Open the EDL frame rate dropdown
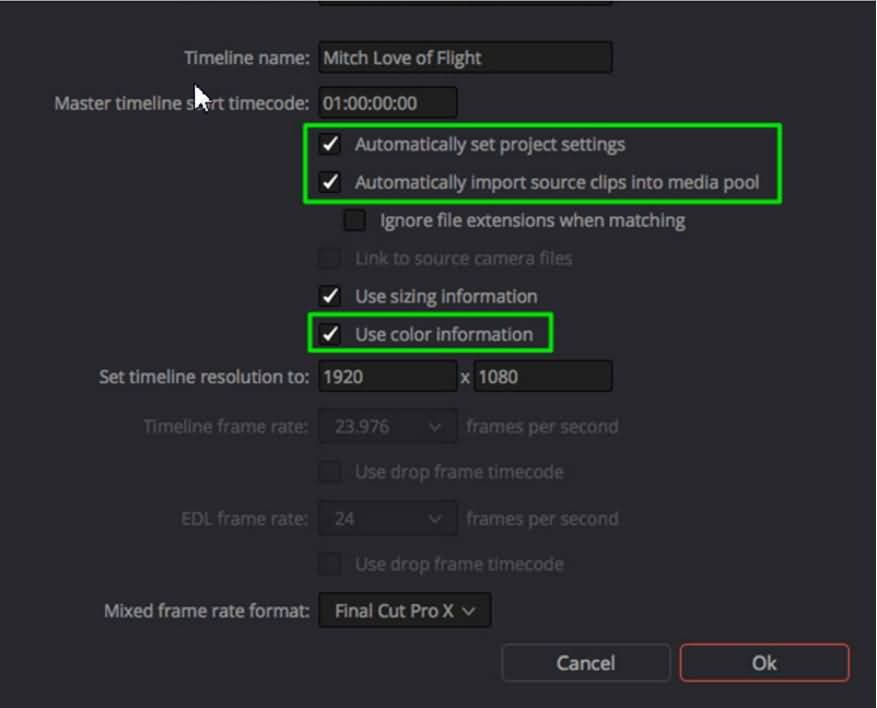This screenshot has height=708, width=877. pyautogui.click(x=388, y=519)
